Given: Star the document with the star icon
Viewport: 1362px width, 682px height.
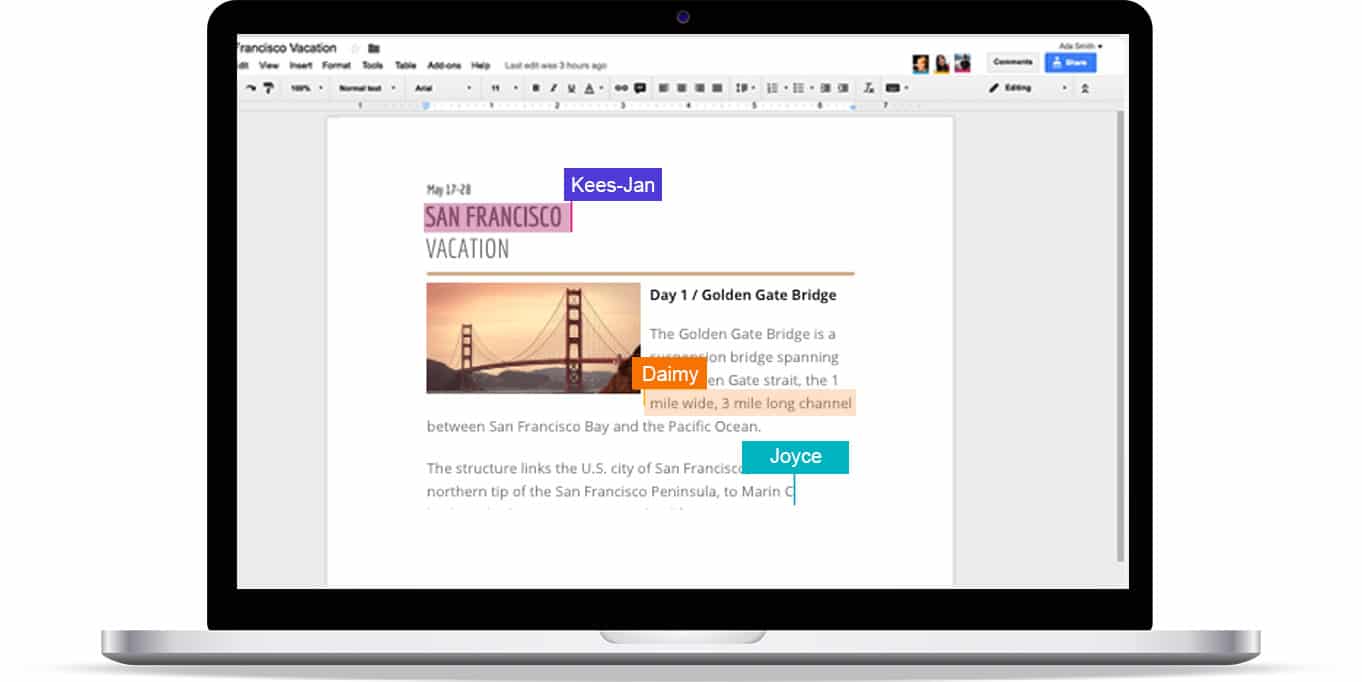Looking at the screenshot, I should tap(354, 48).
